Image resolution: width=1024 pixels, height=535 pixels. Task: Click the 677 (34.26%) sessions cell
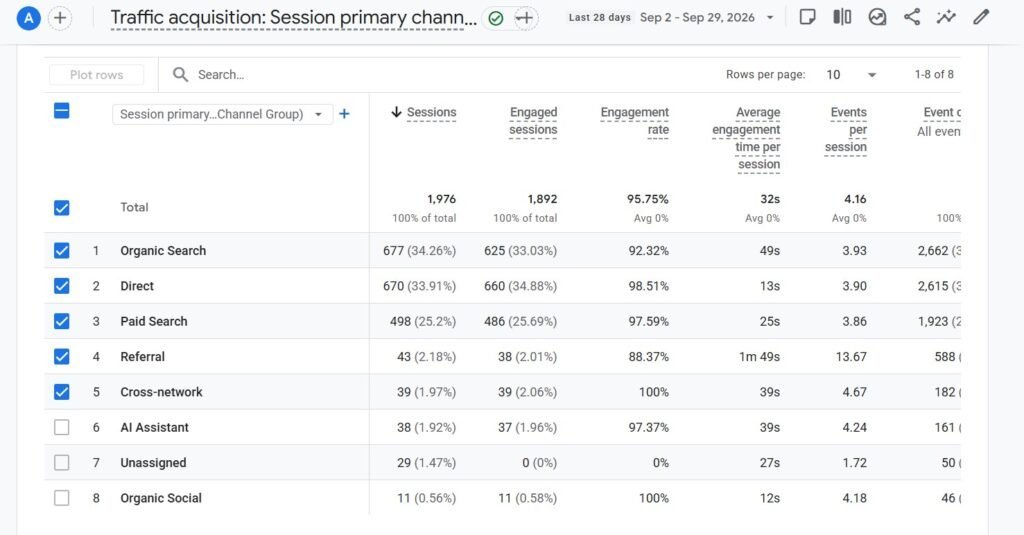click(419, 251)
